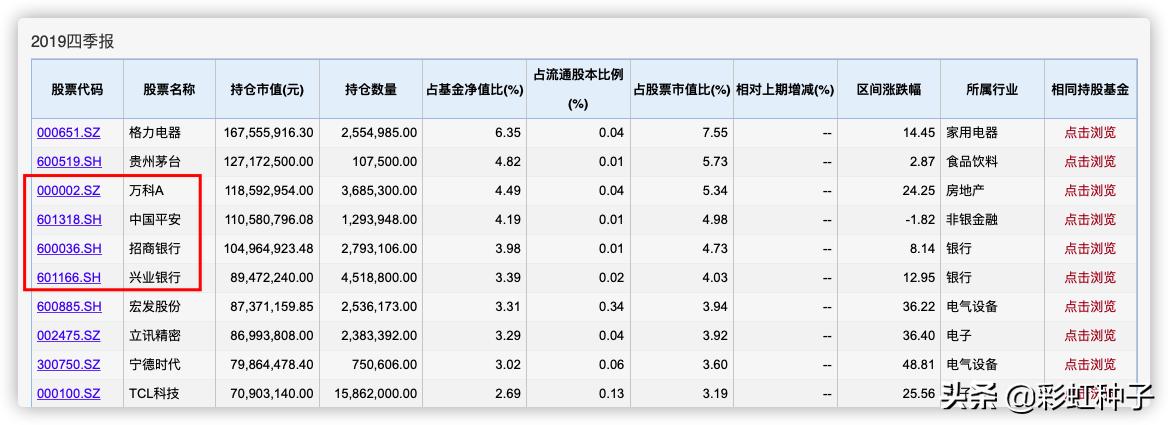Click the industry cell 家用电器
The width and height of the screenshot is (1168, 425).
[x=972, y=132]
